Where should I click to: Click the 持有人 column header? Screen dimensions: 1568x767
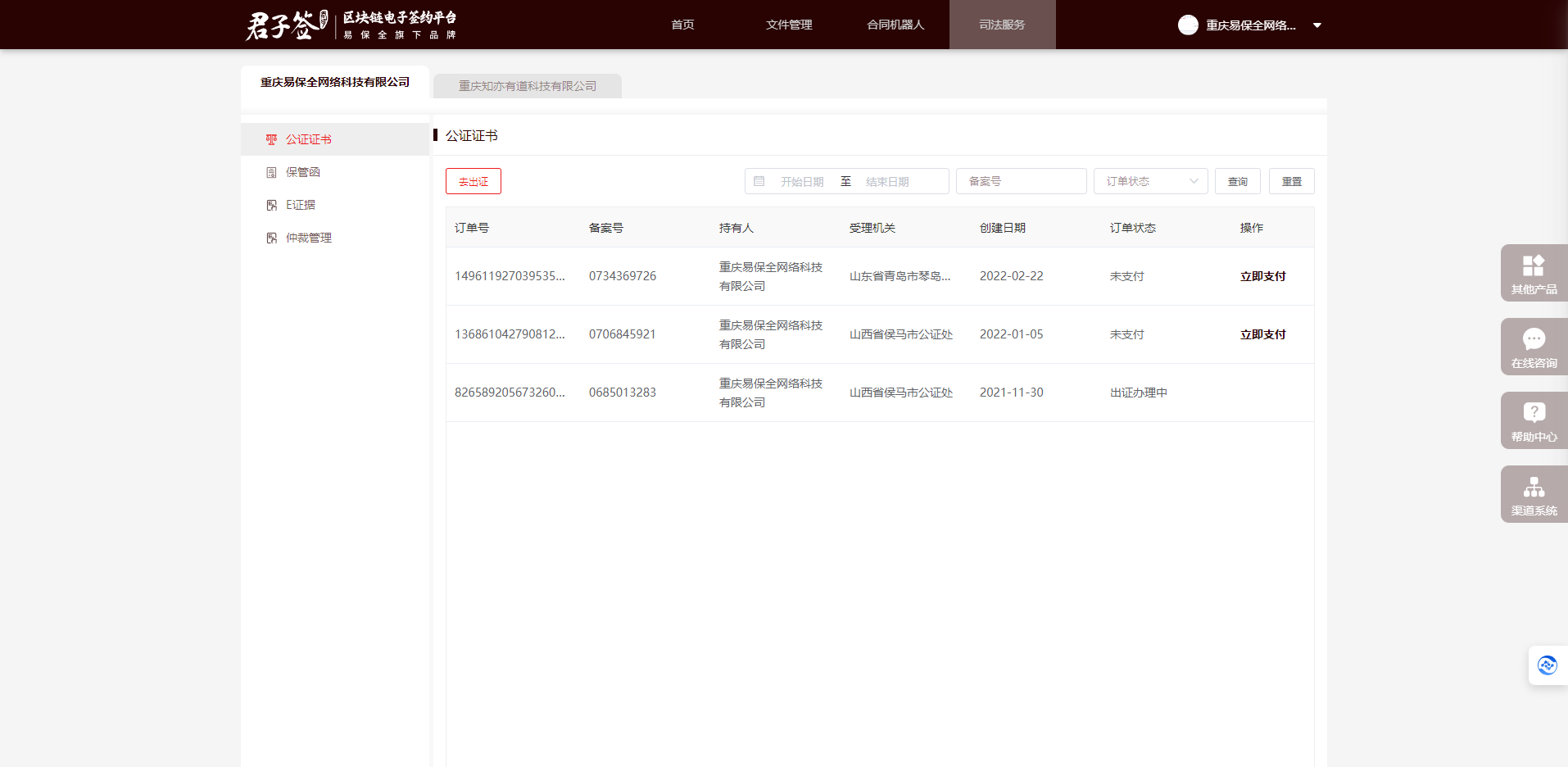736,228
